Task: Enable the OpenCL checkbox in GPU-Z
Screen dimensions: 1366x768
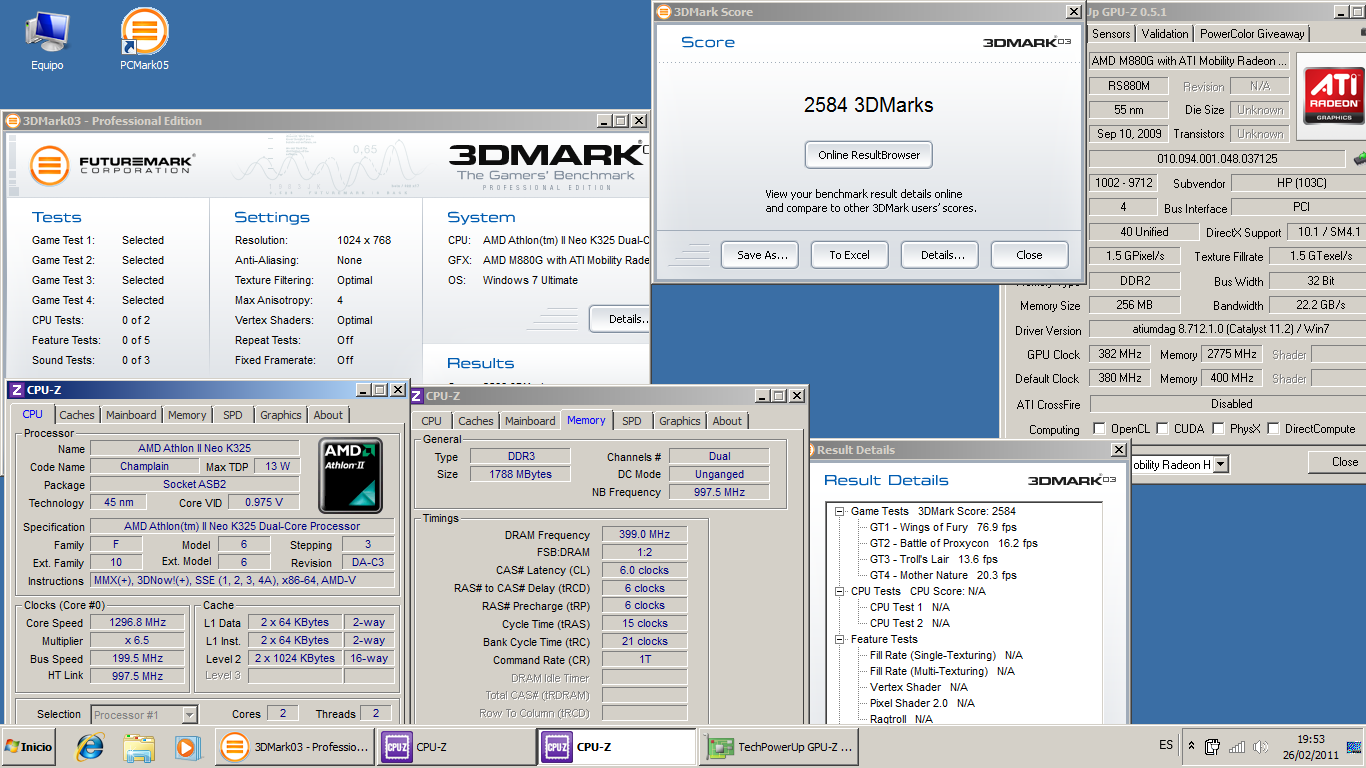Action: tap(1100, 429)
